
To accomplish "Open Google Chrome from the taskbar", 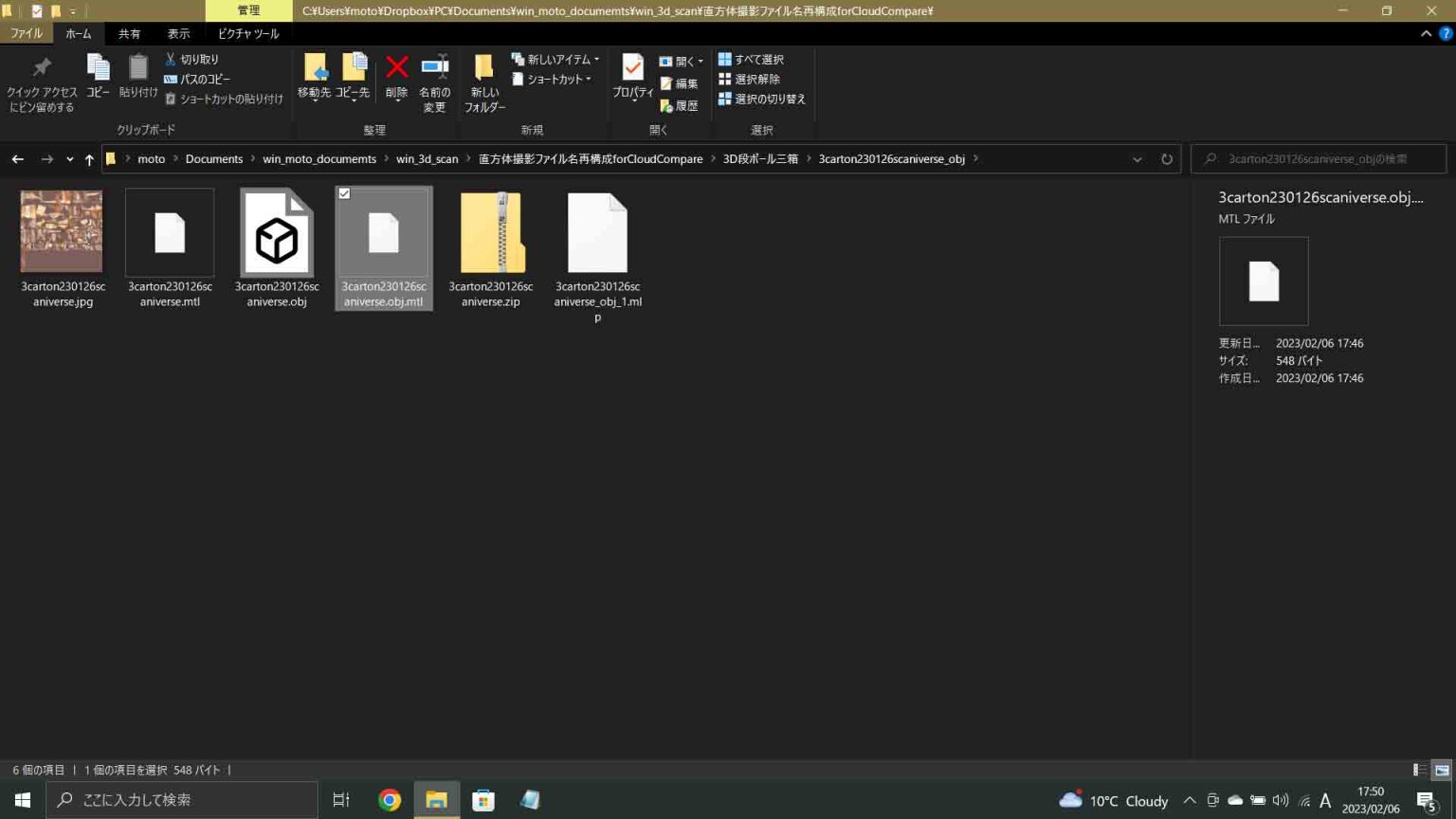I will click(x=389, y=800).
